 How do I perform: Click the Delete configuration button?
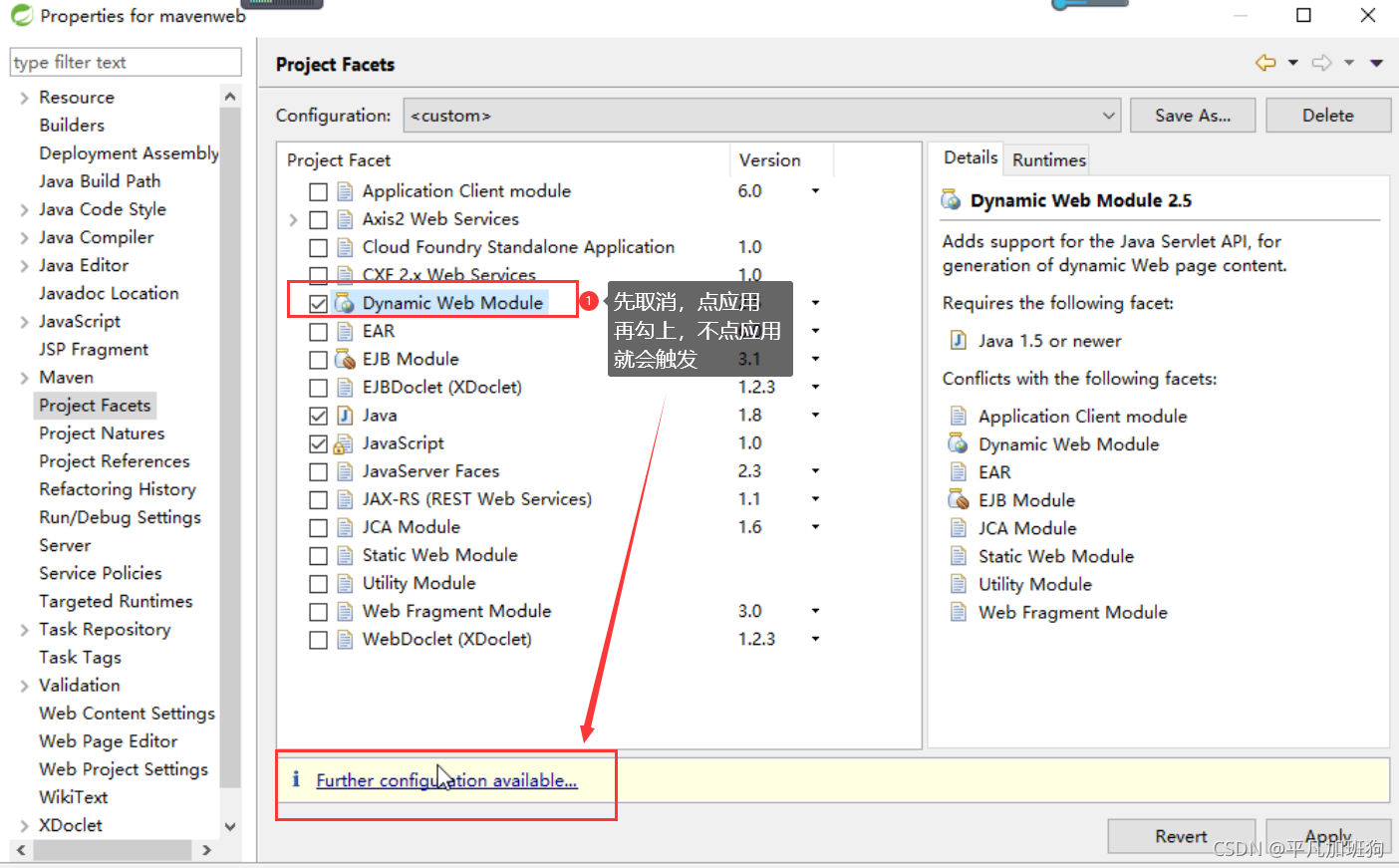[x=1328, y=116]
